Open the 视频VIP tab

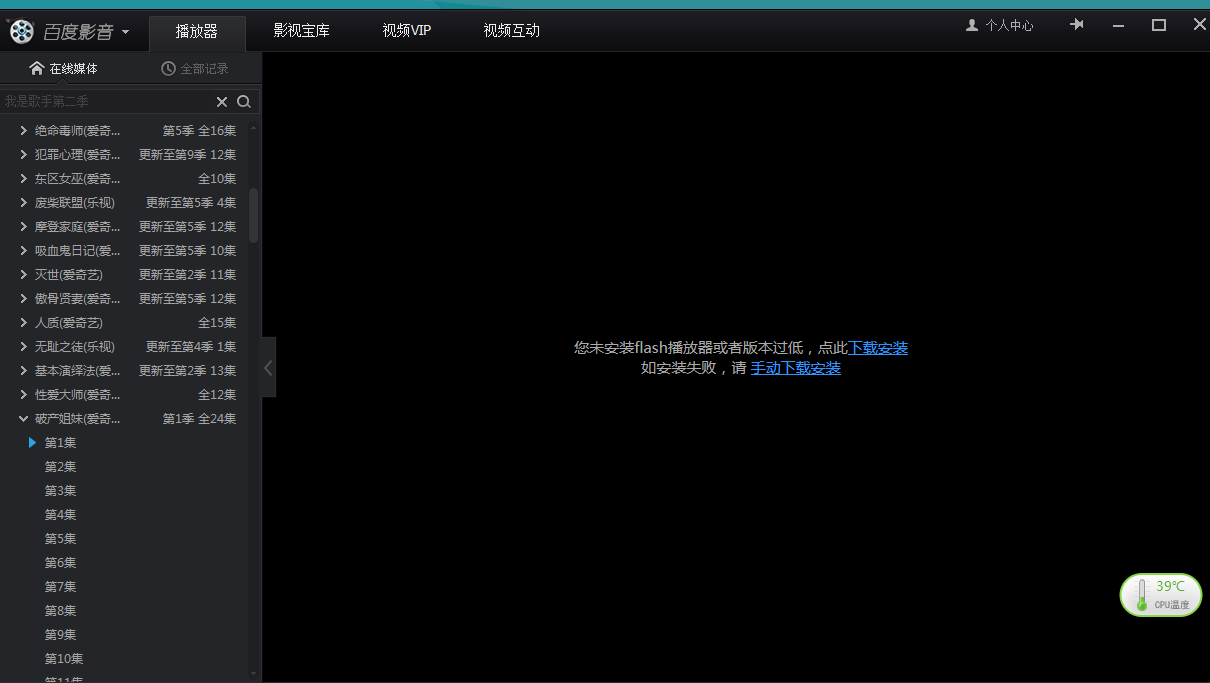406,30
